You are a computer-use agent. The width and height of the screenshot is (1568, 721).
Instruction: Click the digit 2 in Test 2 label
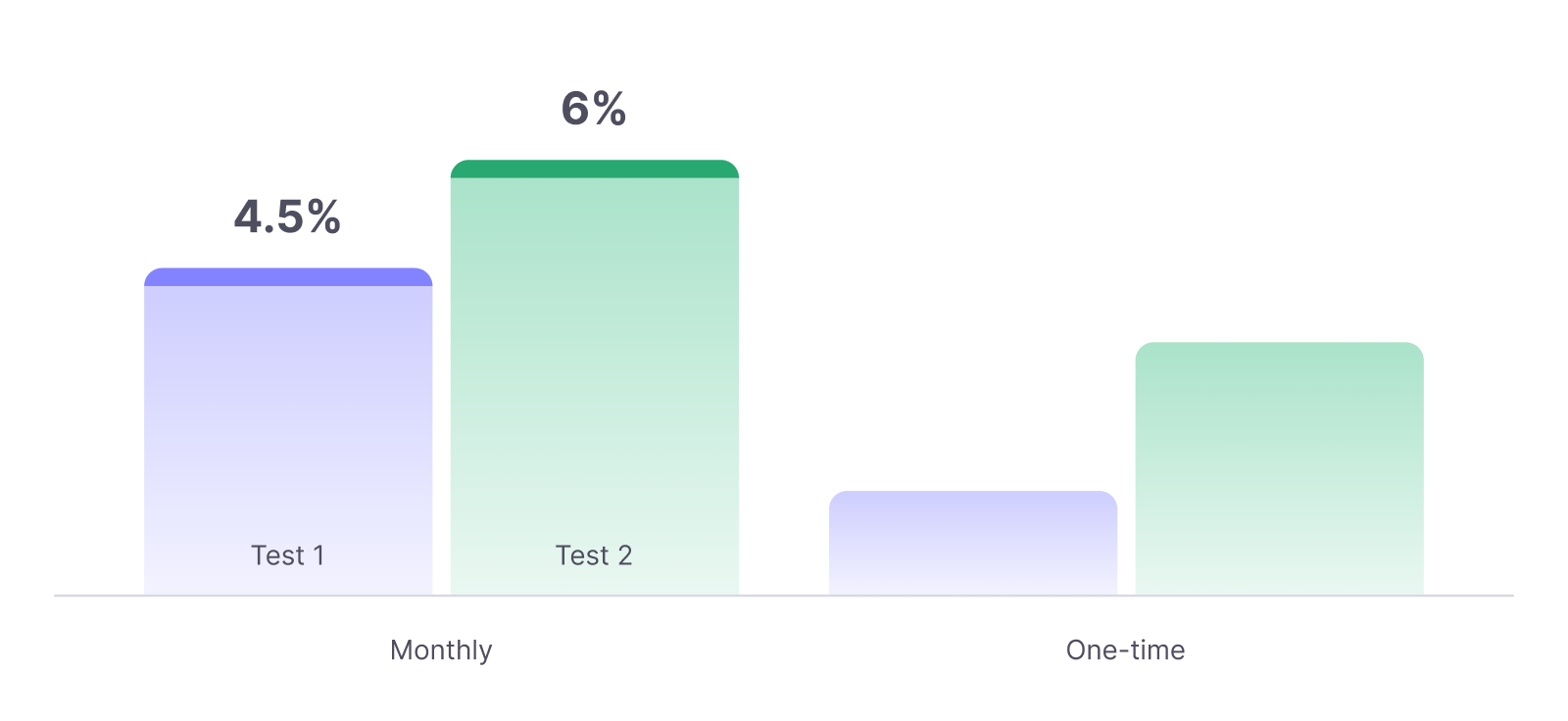(624, 555)
